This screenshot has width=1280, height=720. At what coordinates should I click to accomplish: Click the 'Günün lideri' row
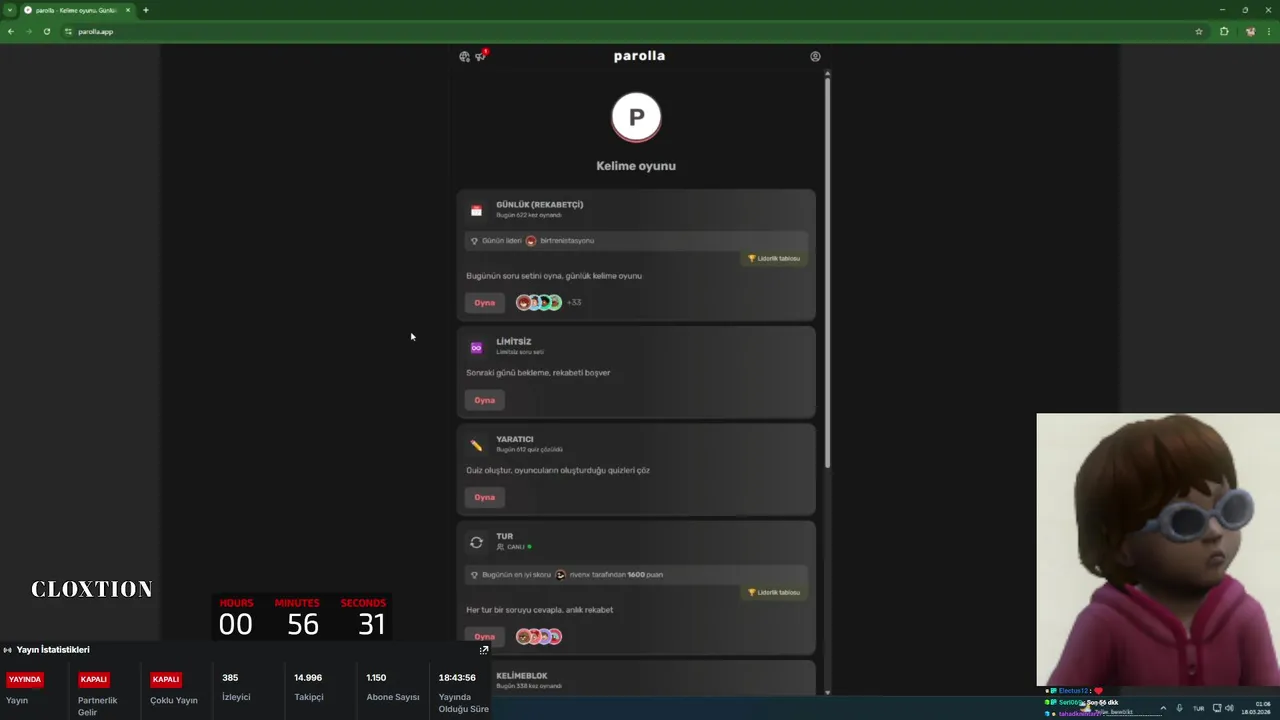click(636, 241)
